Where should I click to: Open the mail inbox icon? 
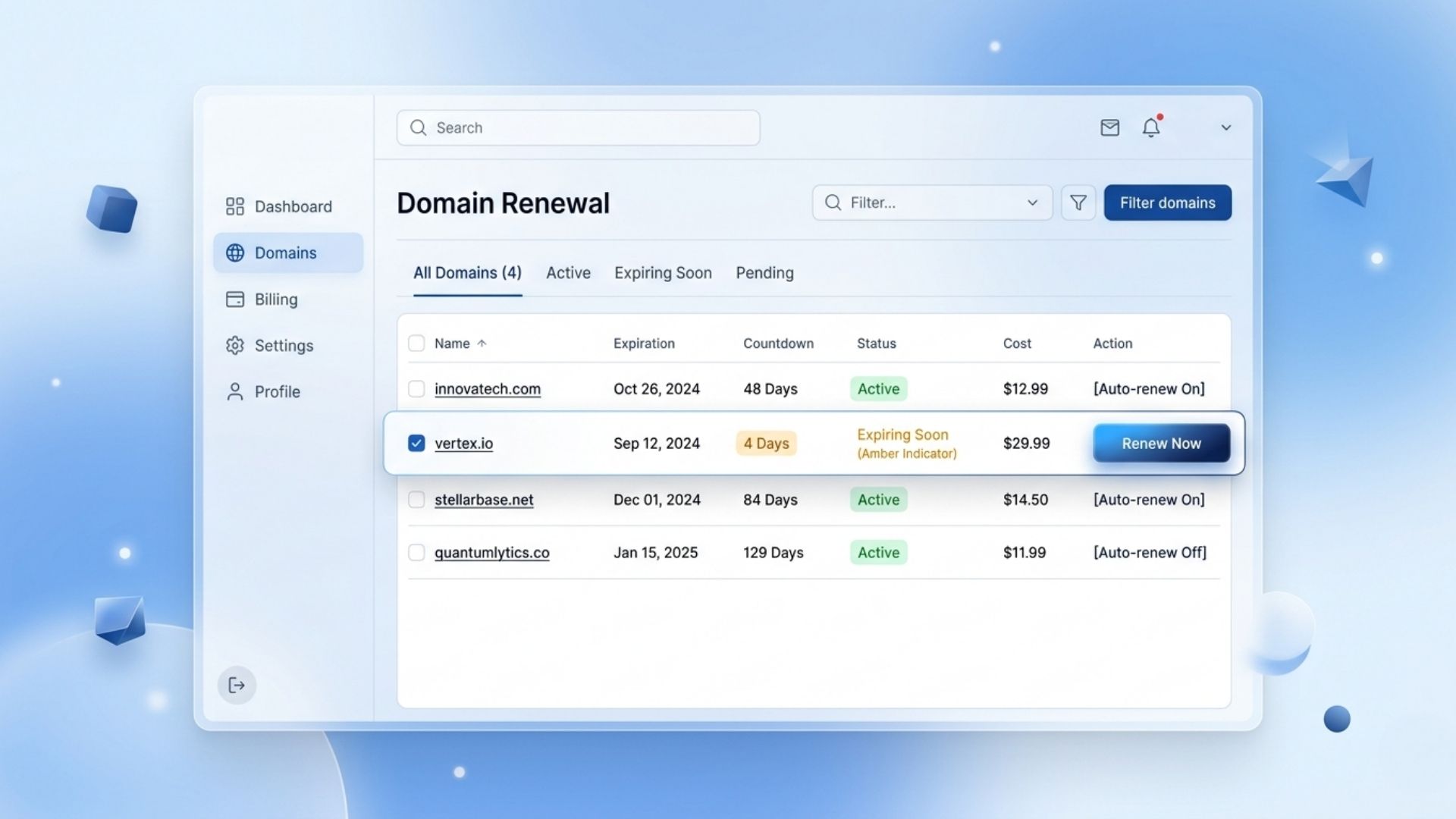1109,127
